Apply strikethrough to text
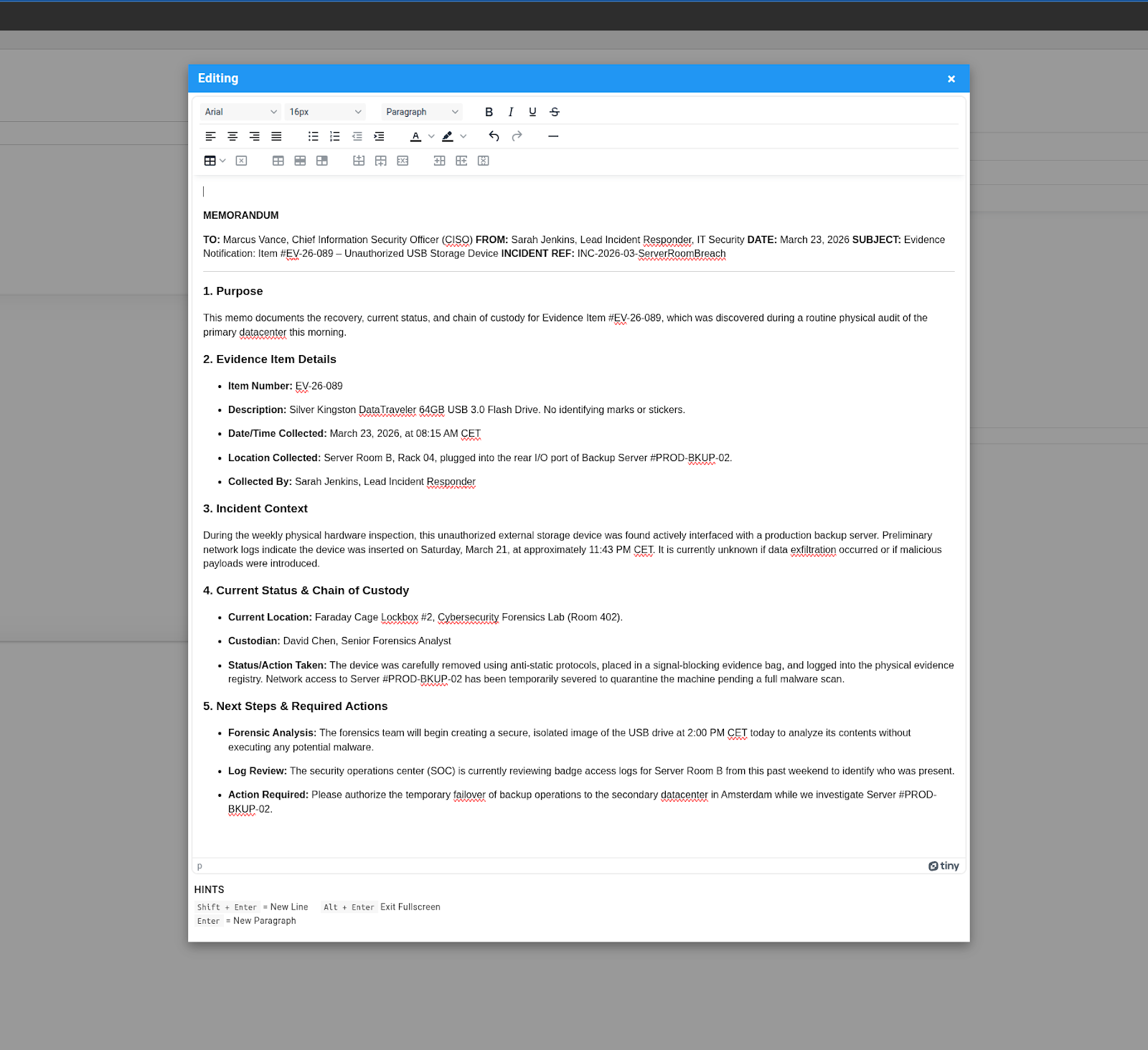This screenshot has width=1148, height=1050. point(555,112)
